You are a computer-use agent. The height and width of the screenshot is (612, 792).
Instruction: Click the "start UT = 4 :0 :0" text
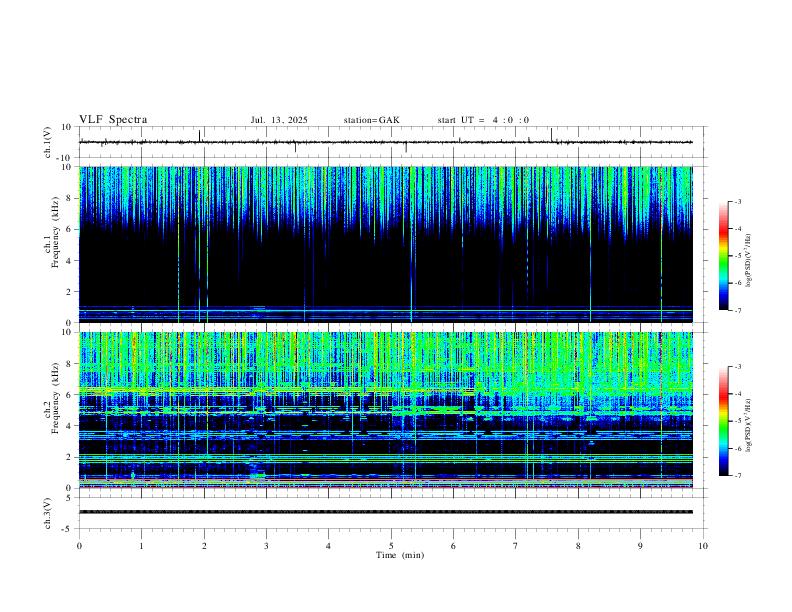coord(483,120)
